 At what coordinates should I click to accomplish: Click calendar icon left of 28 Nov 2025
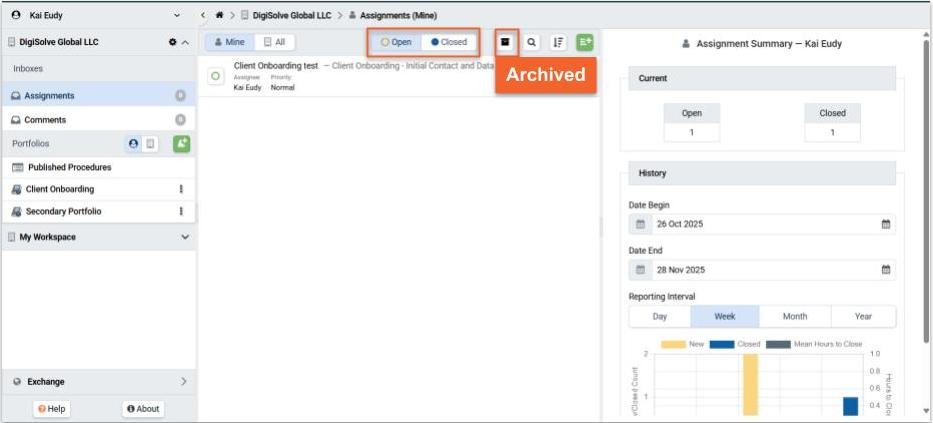point(640,270)
